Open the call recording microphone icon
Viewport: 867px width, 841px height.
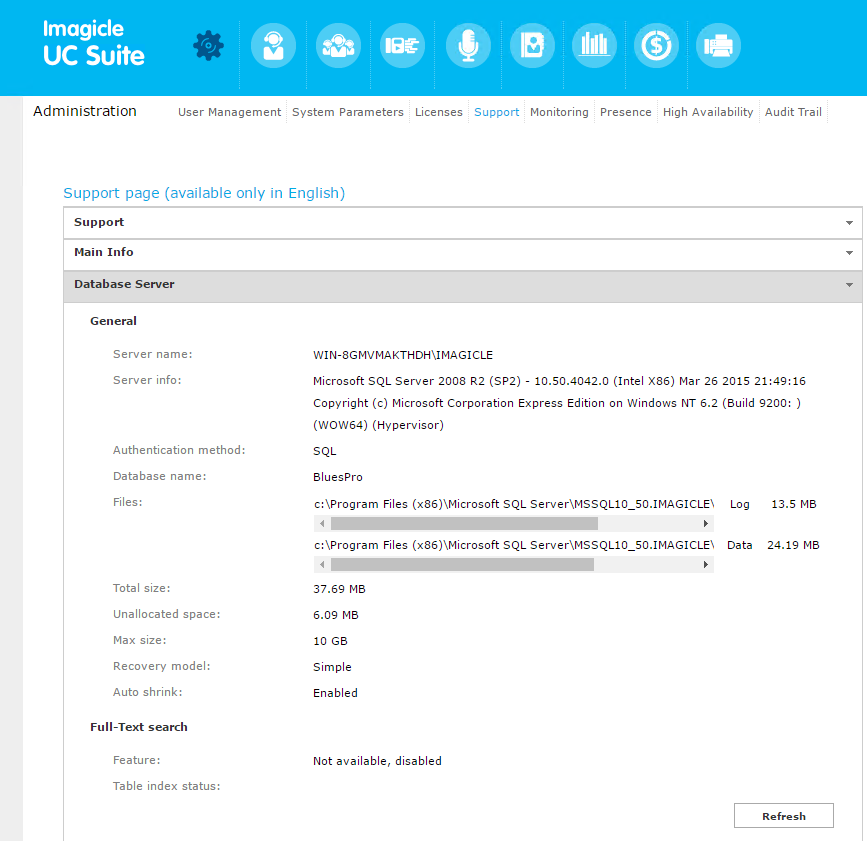468,46
